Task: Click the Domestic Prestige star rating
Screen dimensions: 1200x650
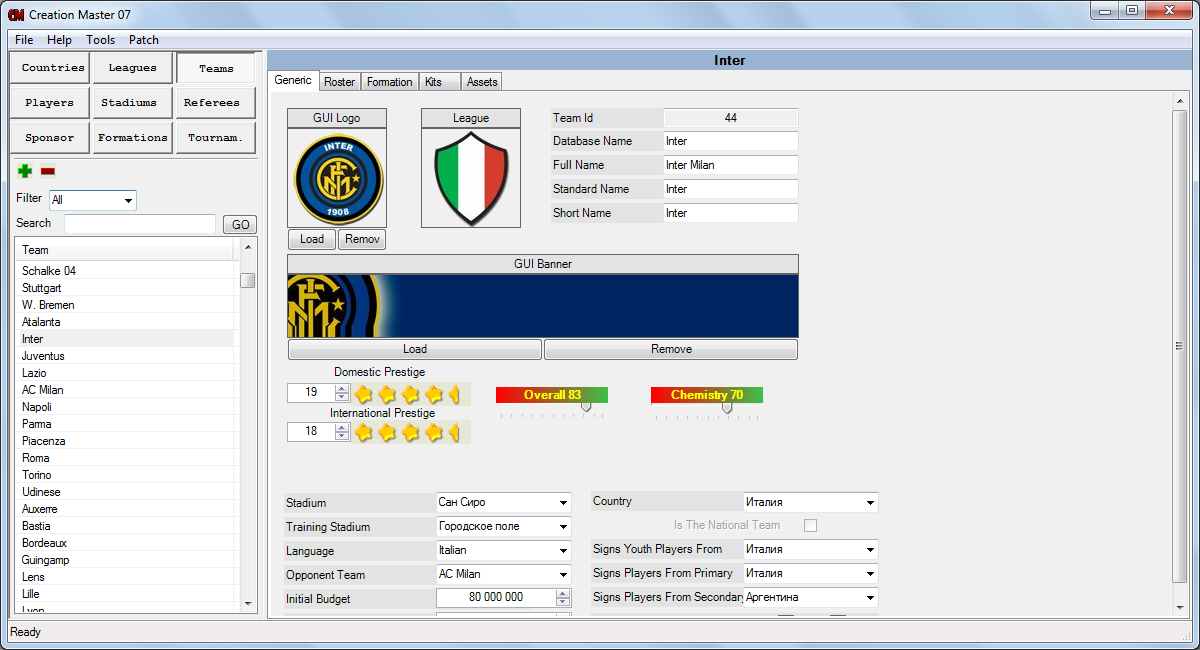Action: (x=410, y=393)
